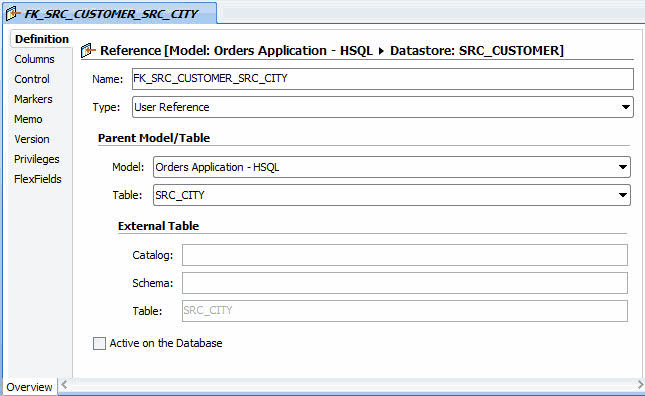Click into the Name input field
The height and width of the screenshot is (396, 645).
(x=383, y=79)
